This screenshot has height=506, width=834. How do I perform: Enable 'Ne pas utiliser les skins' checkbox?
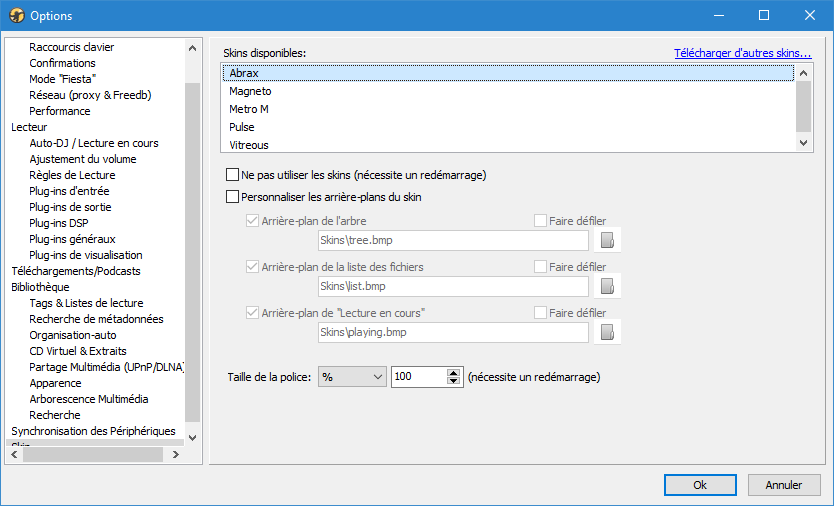(x=234, y=175)
